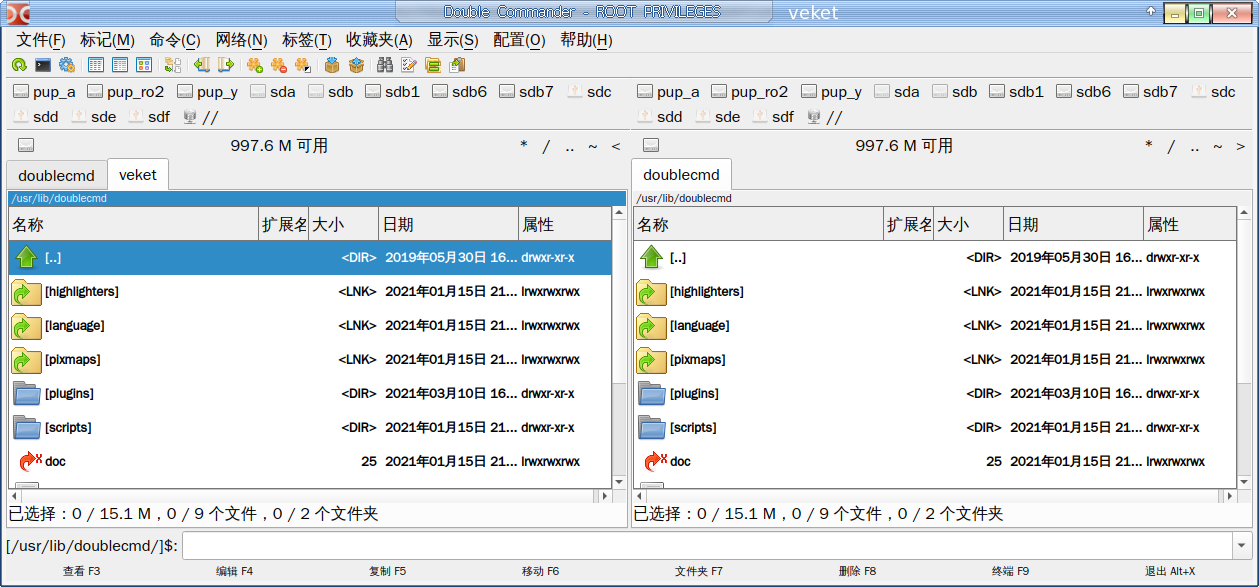Select the veket tab in left panel
Viewport: 1259px width, 587px height.
[138, 174]
